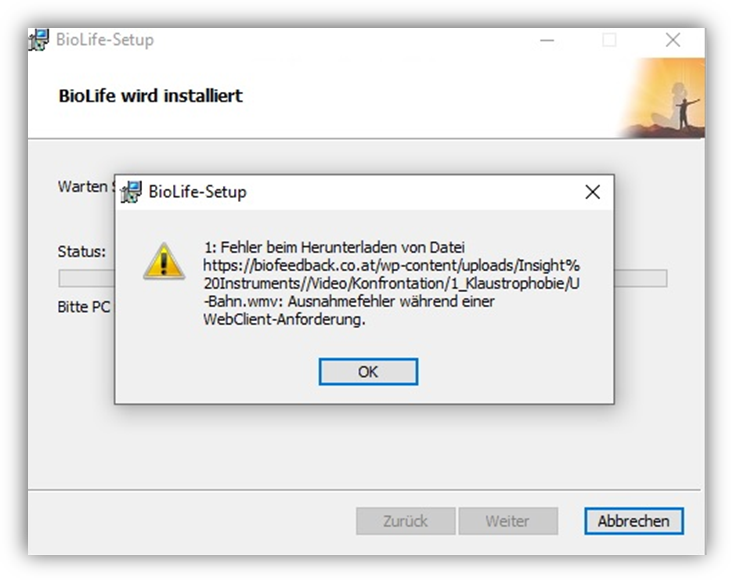This screenshot has width=731, height=580.
Task: Click the 'BioLife wird installiert' heading
Action: pyautogui.click(x=151, y=96)
